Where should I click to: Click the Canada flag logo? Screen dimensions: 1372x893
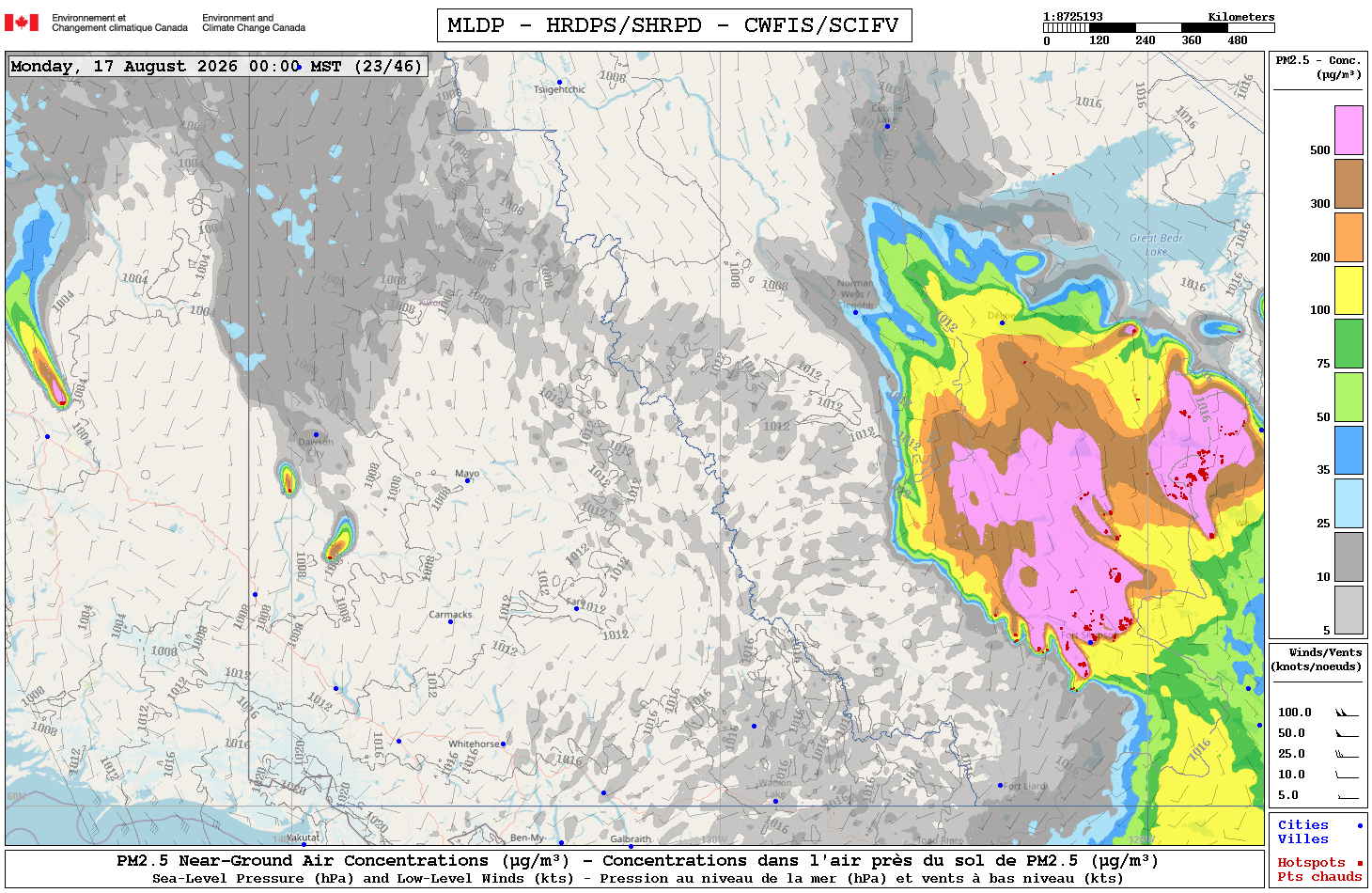pyautogui.click(x=22, y=23)
